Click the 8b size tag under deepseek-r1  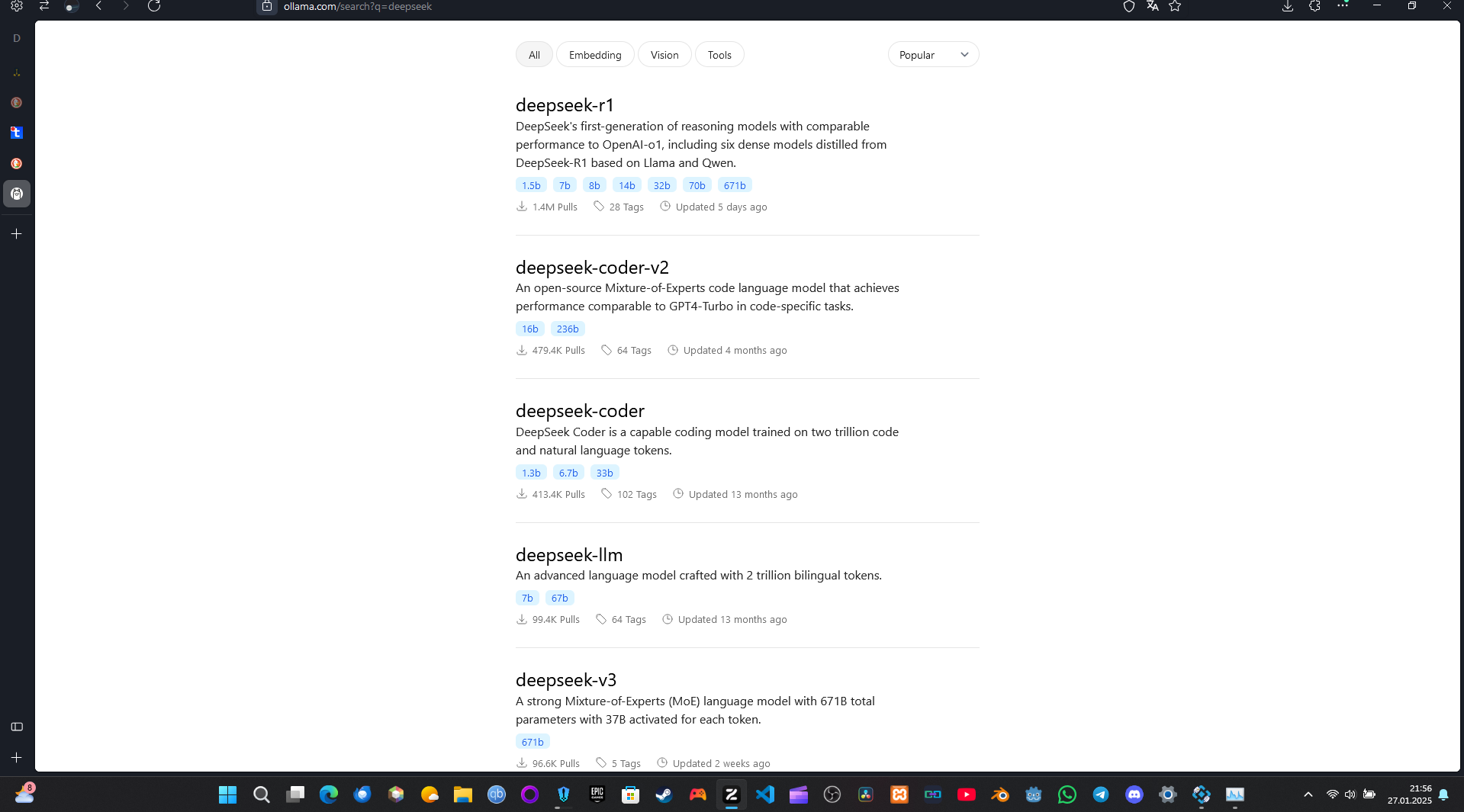[594, 185]
